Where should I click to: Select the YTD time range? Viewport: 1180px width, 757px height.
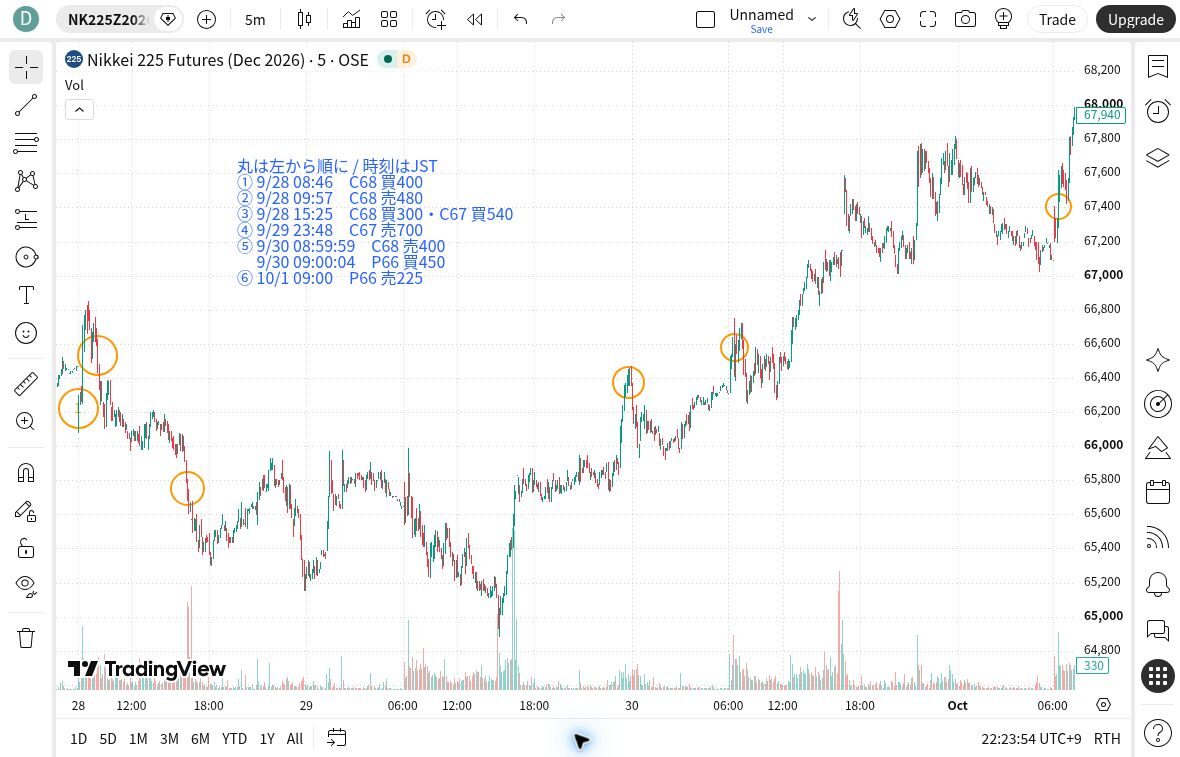pos(234,739)
